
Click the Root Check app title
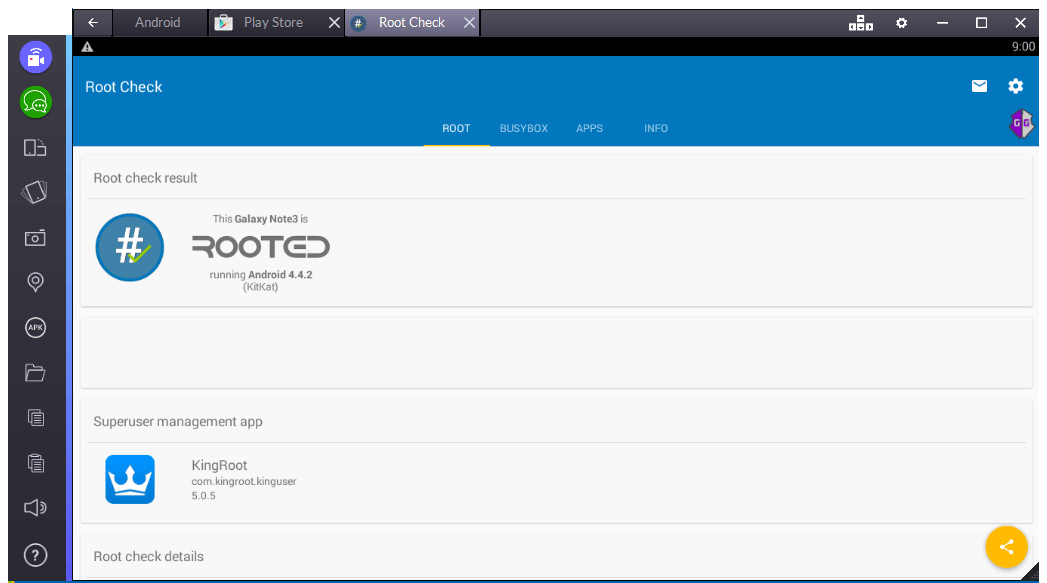124,87
